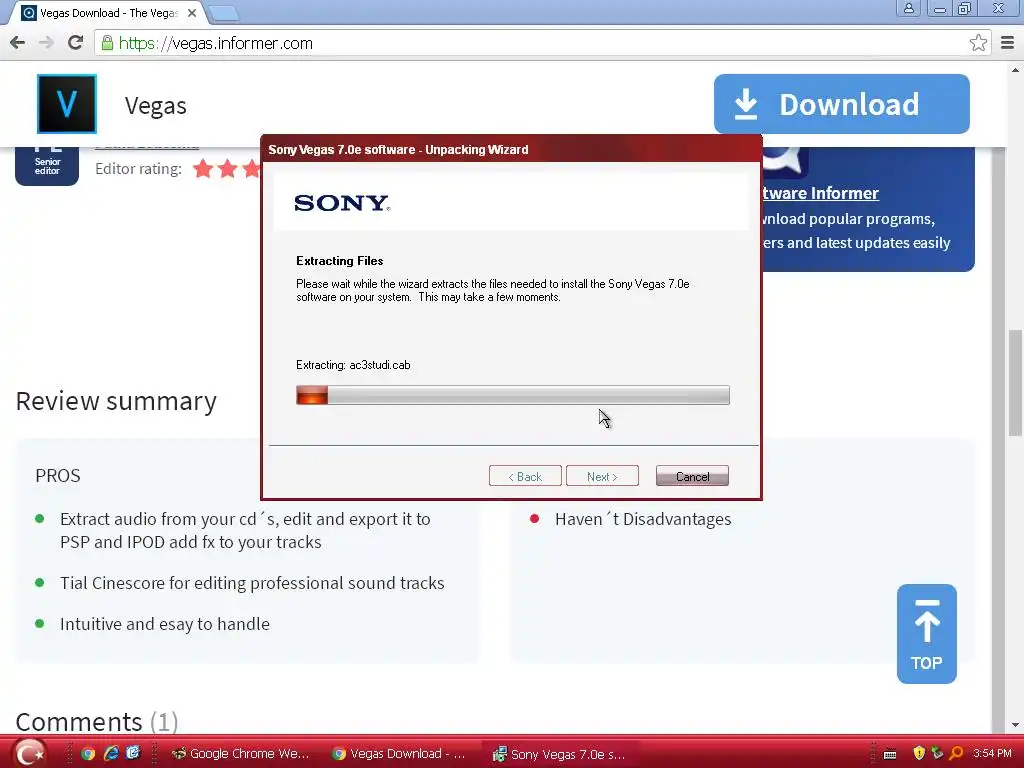1024x768 pixels.
Task: Click the first editor rating star
Action: (x=203, y=169)
